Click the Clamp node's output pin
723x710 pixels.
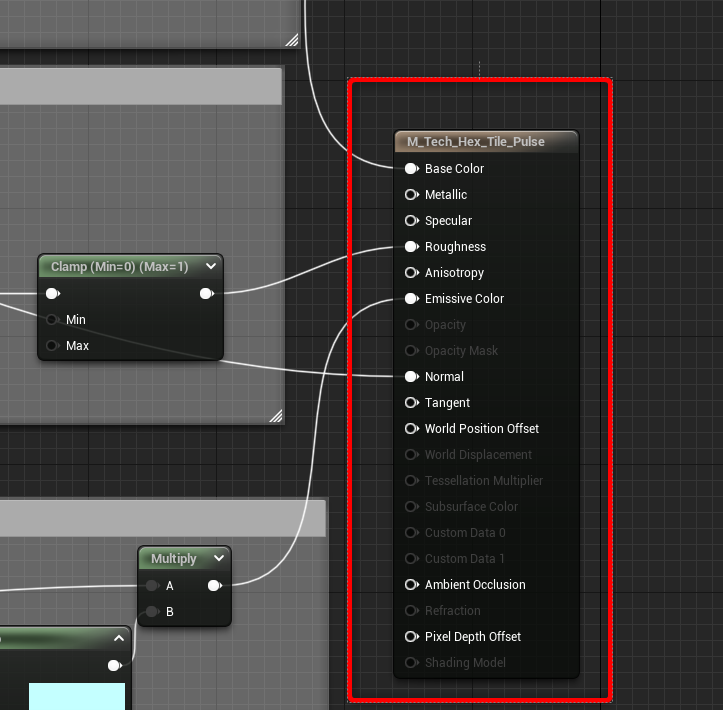click(207, 294)
